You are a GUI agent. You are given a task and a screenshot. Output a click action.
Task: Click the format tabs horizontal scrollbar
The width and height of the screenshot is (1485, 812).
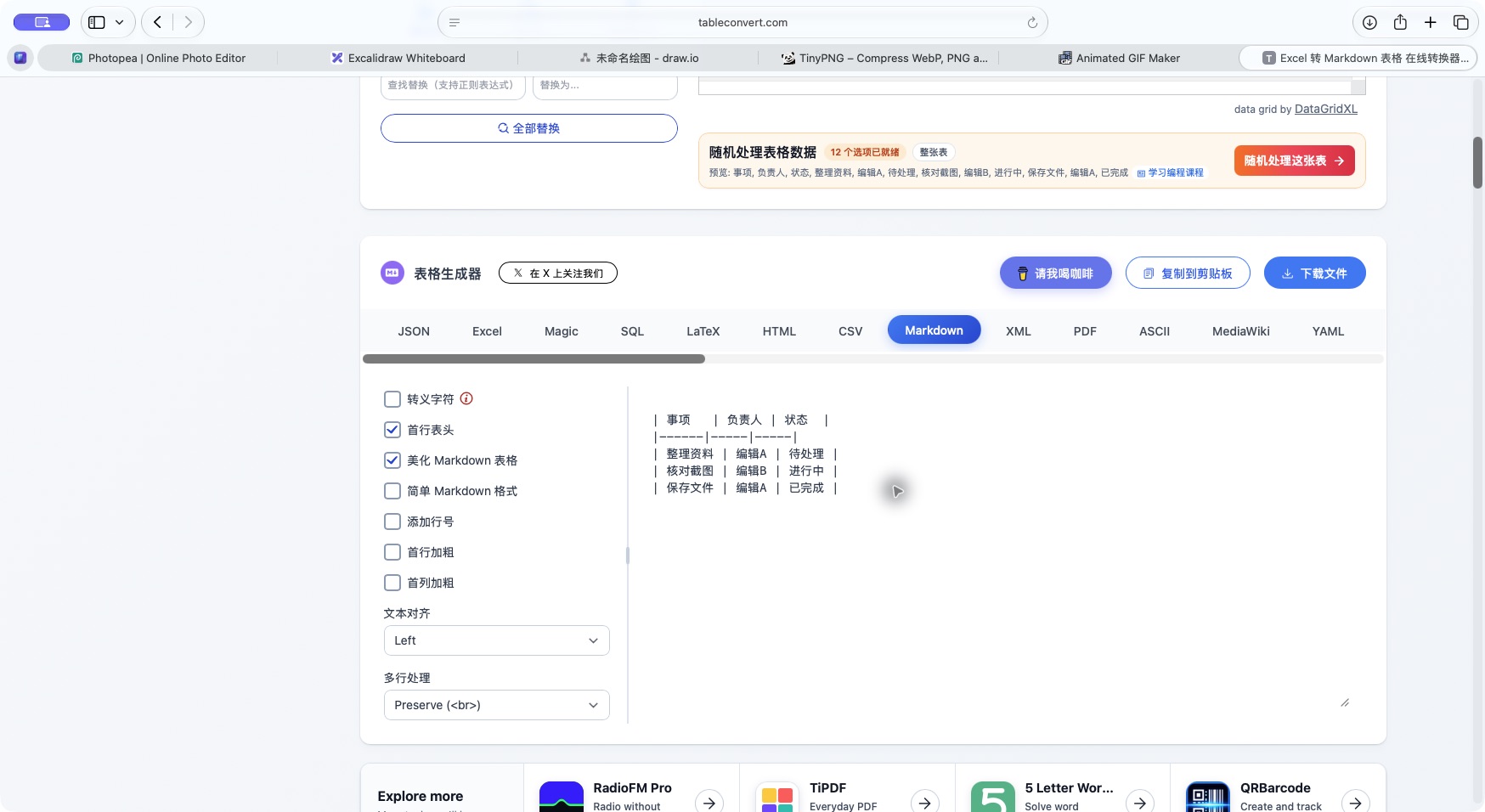(x=534, y=358)
